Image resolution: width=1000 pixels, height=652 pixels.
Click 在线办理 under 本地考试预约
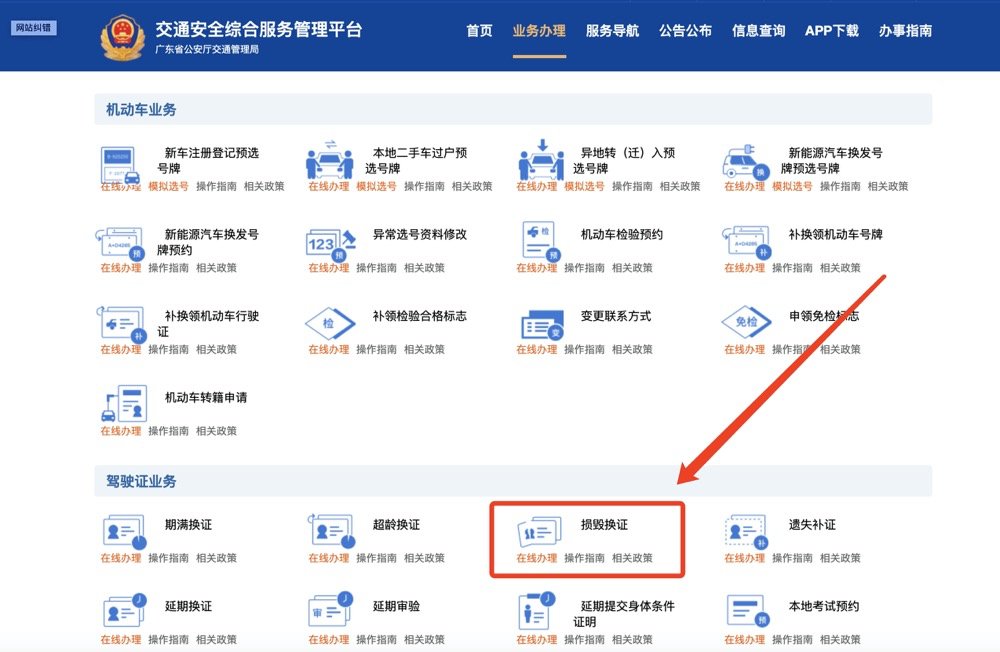tap(744, 639)
